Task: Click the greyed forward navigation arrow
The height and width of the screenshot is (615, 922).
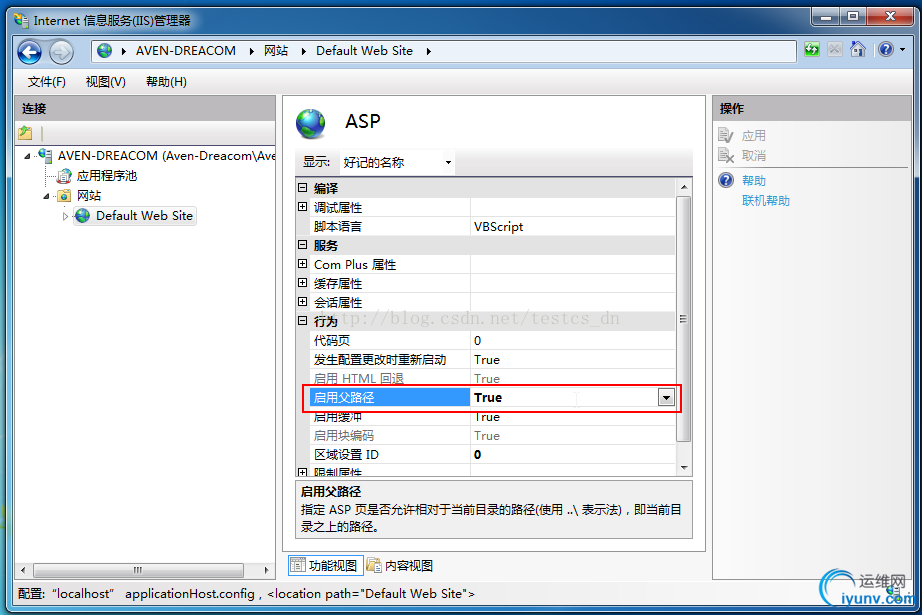Action: tap(61, 52)
